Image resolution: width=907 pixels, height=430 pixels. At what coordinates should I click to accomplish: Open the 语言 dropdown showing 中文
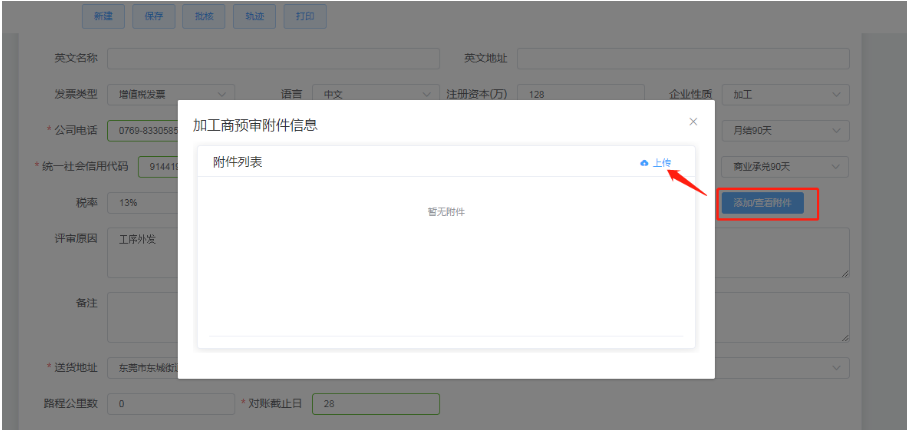click(375, 95)
